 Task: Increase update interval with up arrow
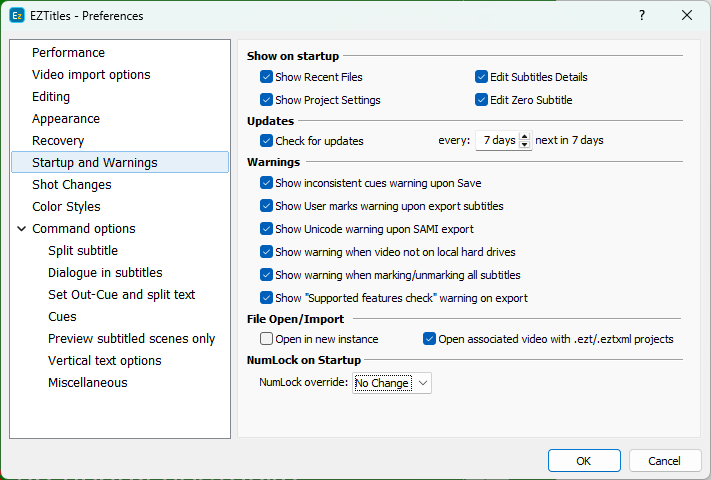[525, 136]
